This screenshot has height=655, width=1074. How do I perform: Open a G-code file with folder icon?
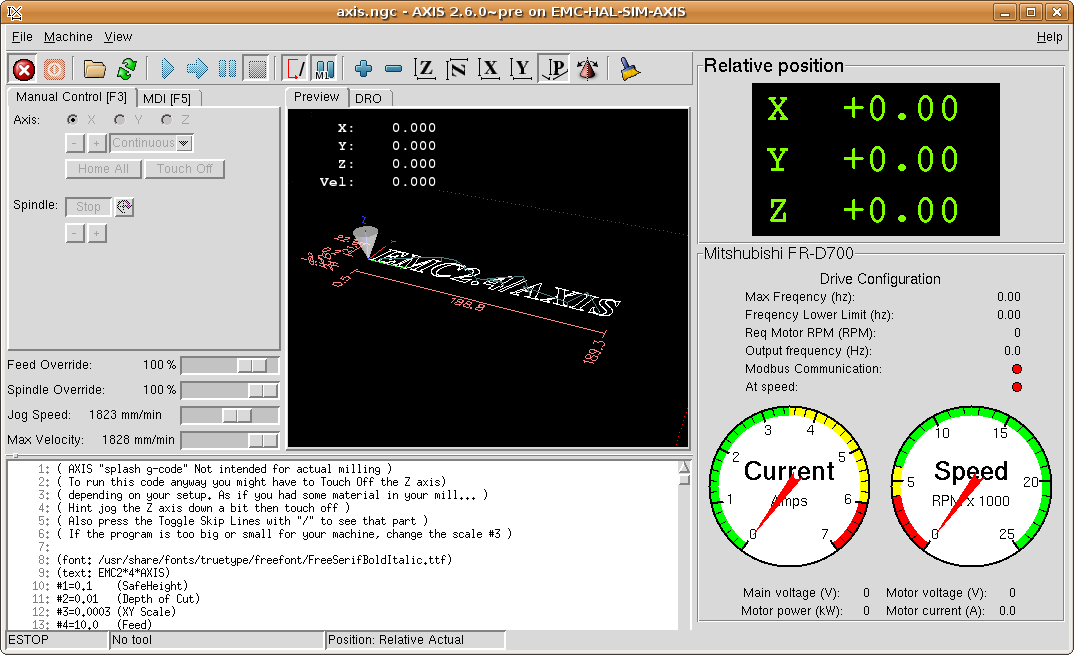coord(95,69)
